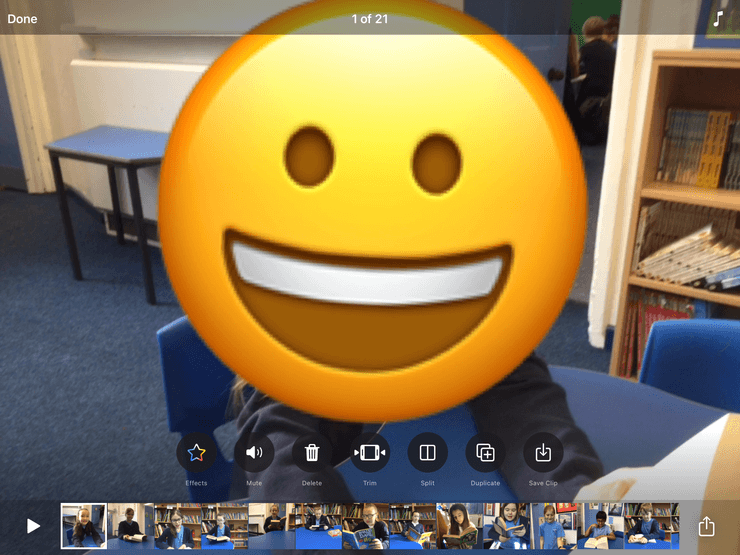Viewport: 740px width, 555px height.
Task: Select the fourth clip thumbnail in timeline
Action: [225, 526]
